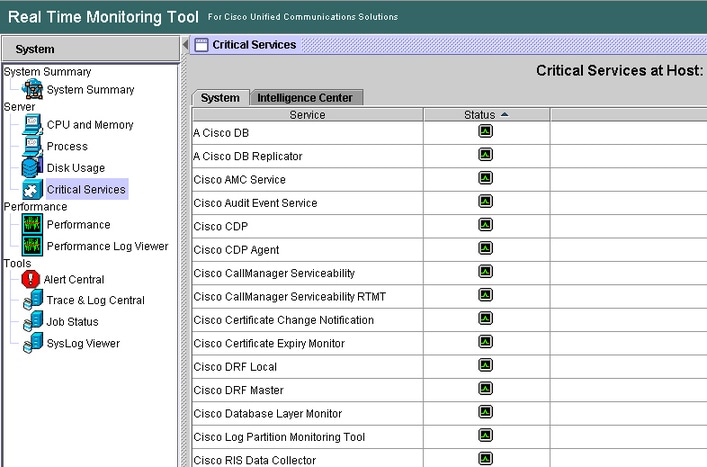Select the Cisco DRF Master service name

coord(239,390)
